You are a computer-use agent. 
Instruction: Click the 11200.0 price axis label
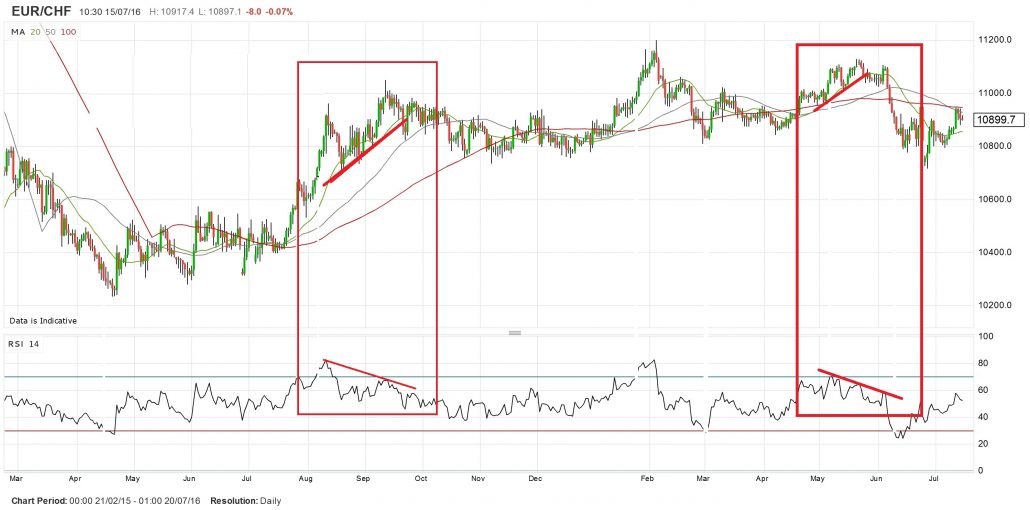[996, 40]
